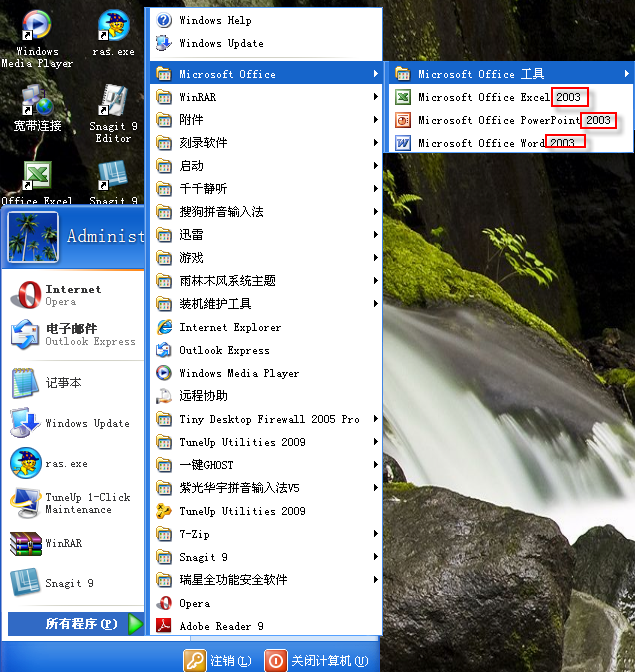
Task: Open the 一键GHOST folder
Action: pyautogui.click(x=266, y=465)
